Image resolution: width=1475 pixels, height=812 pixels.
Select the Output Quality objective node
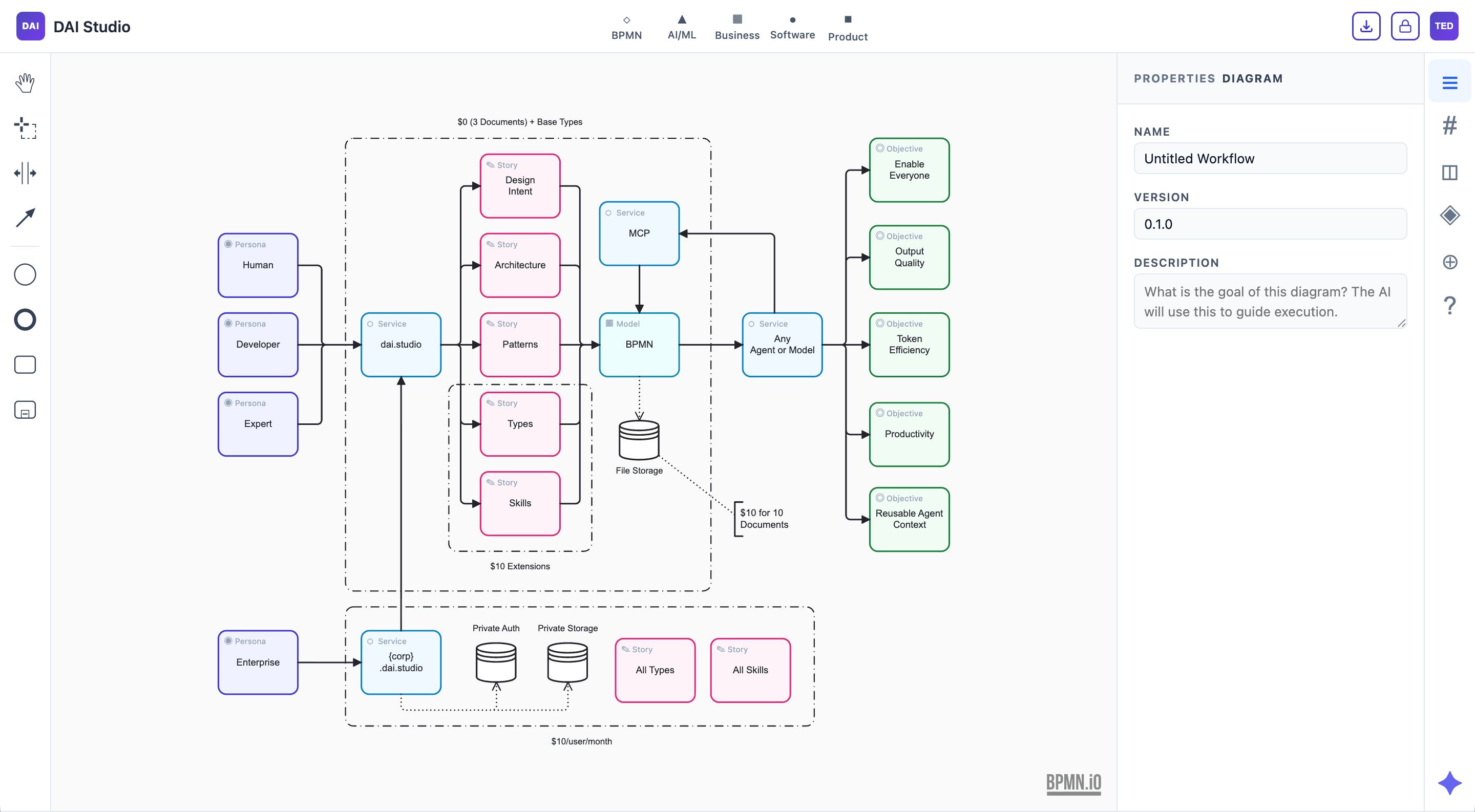pos(909,258)
